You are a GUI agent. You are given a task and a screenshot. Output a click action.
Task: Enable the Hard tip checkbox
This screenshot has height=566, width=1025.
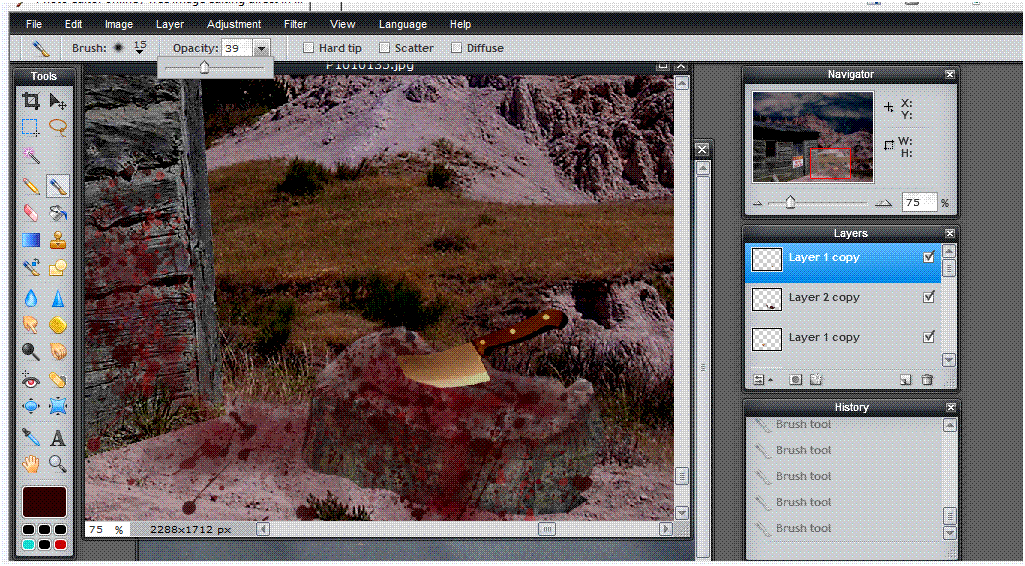tap(309, 48)
